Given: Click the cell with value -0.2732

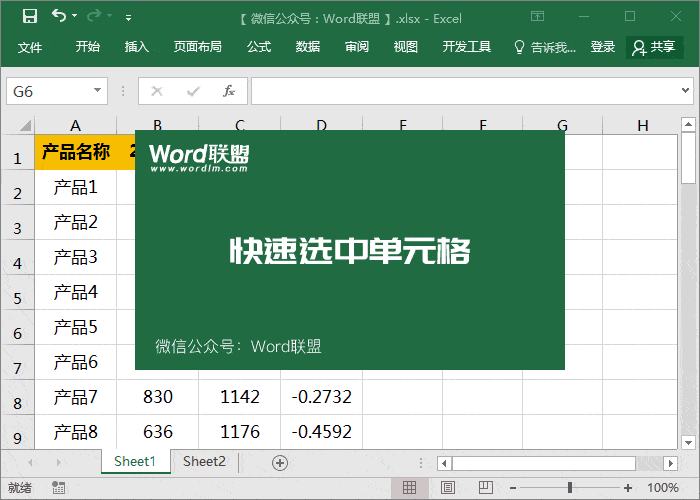Looking at the screenshot, I should (x=321, y=397).
